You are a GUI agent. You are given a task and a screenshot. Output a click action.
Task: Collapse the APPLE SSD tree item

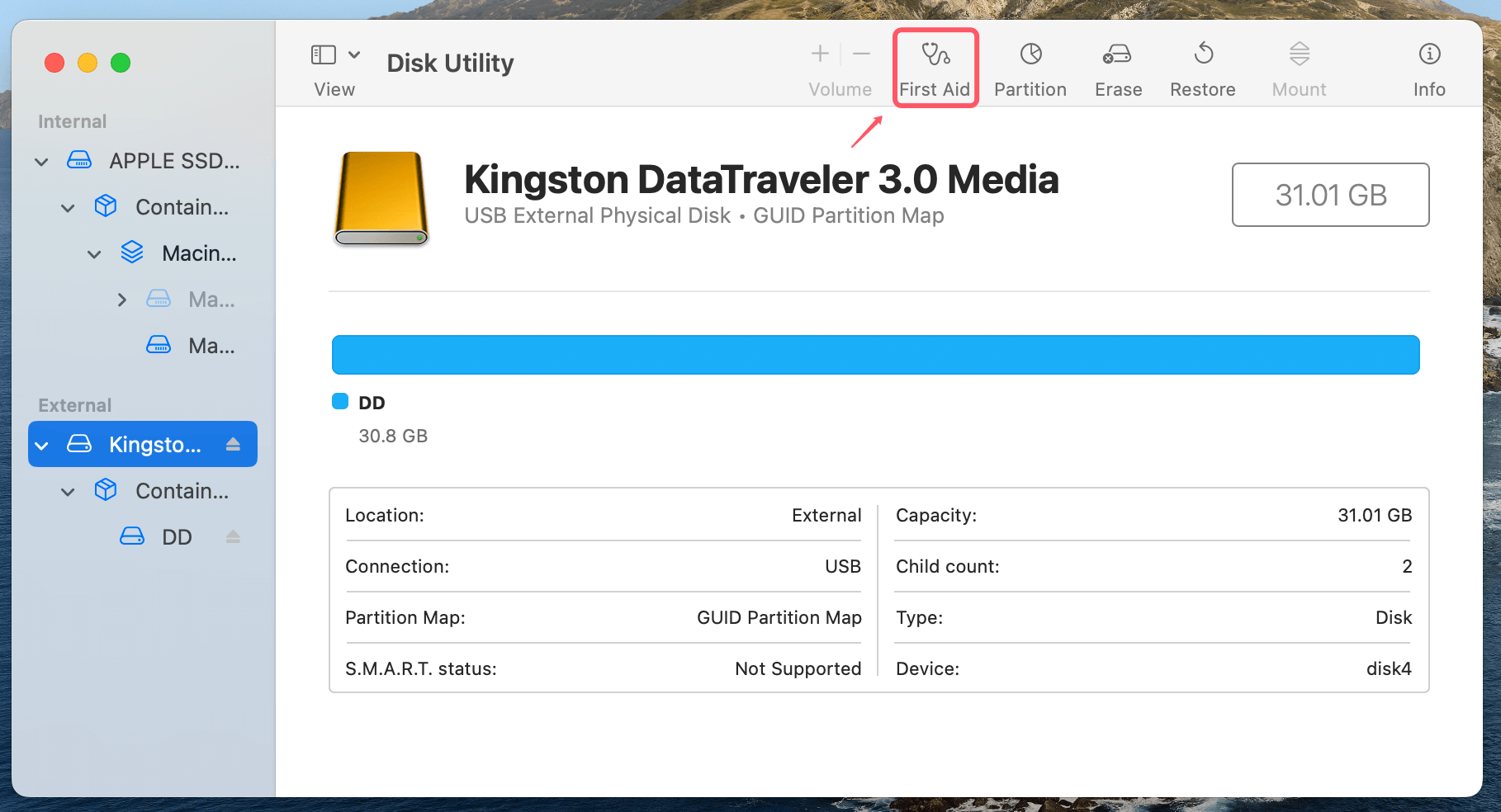pyautogui.click(x=40, y=161)
